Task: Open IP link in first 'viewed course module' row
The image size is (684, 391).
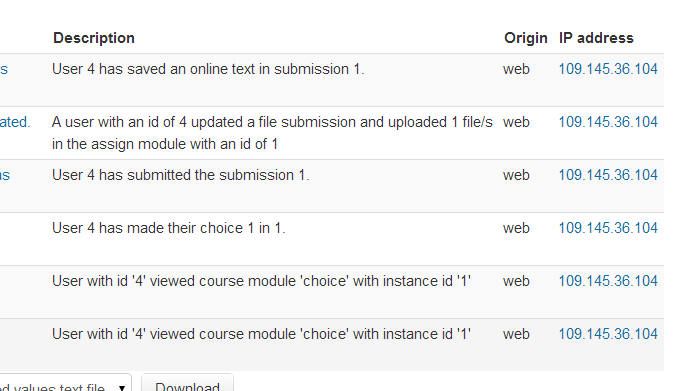Action: click(608, 281)
